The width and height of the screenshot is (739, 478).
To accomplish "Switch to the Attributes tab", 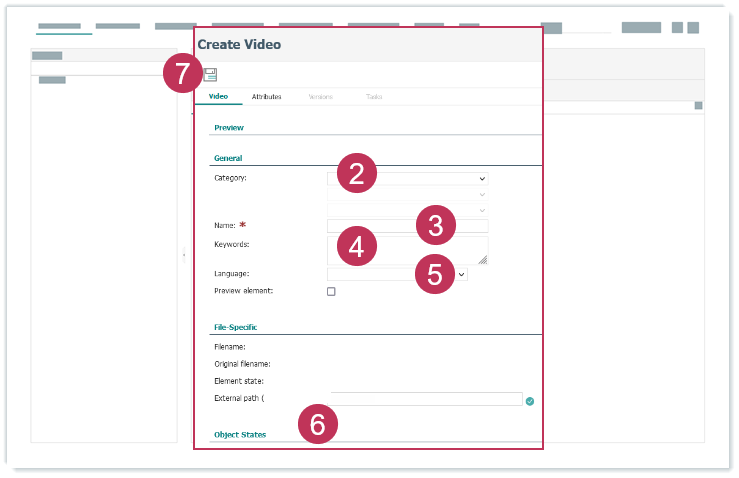I will (x=266, y=97).
